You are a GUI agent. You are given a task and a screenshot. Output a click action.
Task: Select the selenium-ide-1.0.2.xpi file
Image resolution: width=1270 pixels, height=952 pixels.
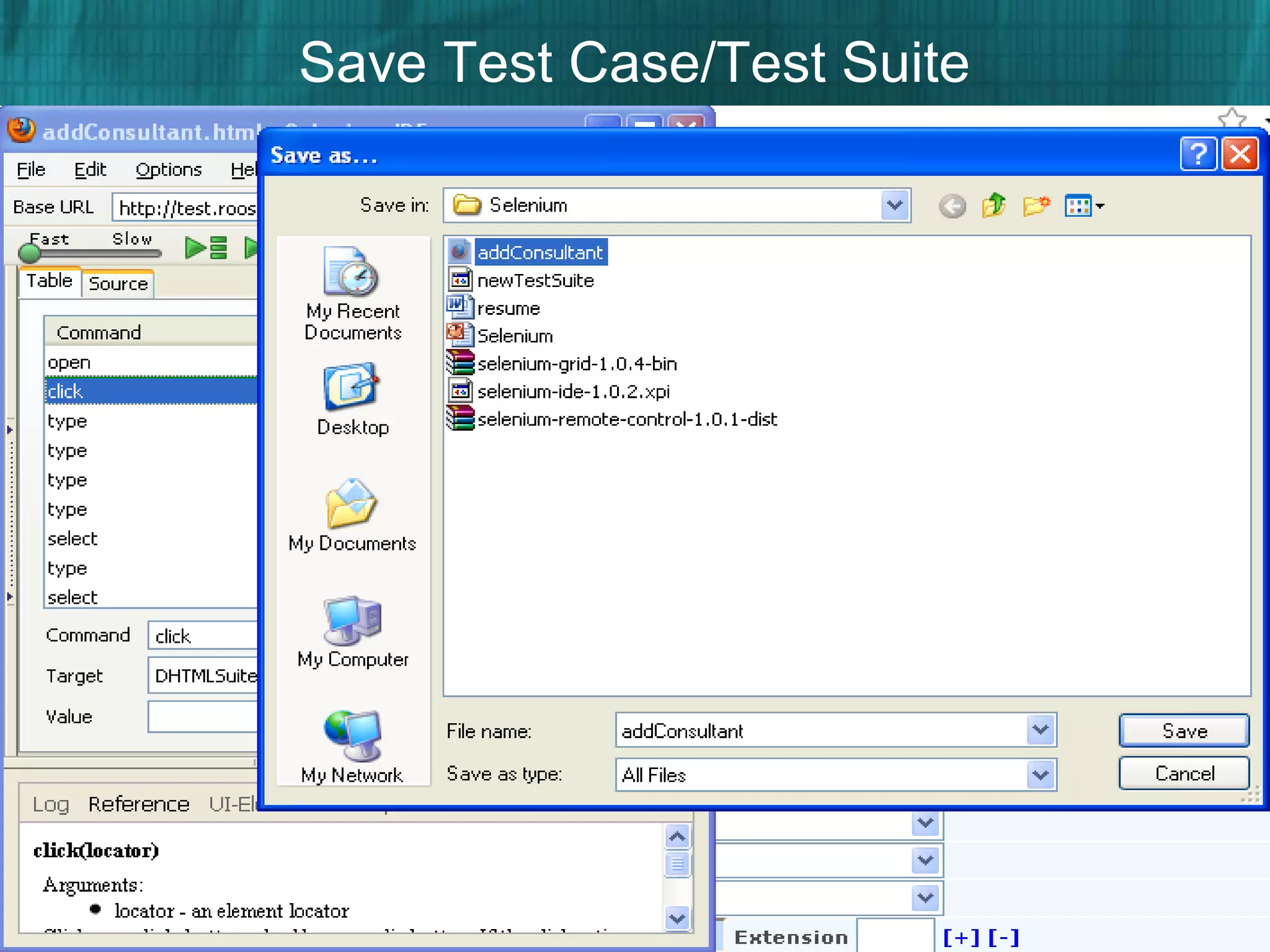click(559, 391)
